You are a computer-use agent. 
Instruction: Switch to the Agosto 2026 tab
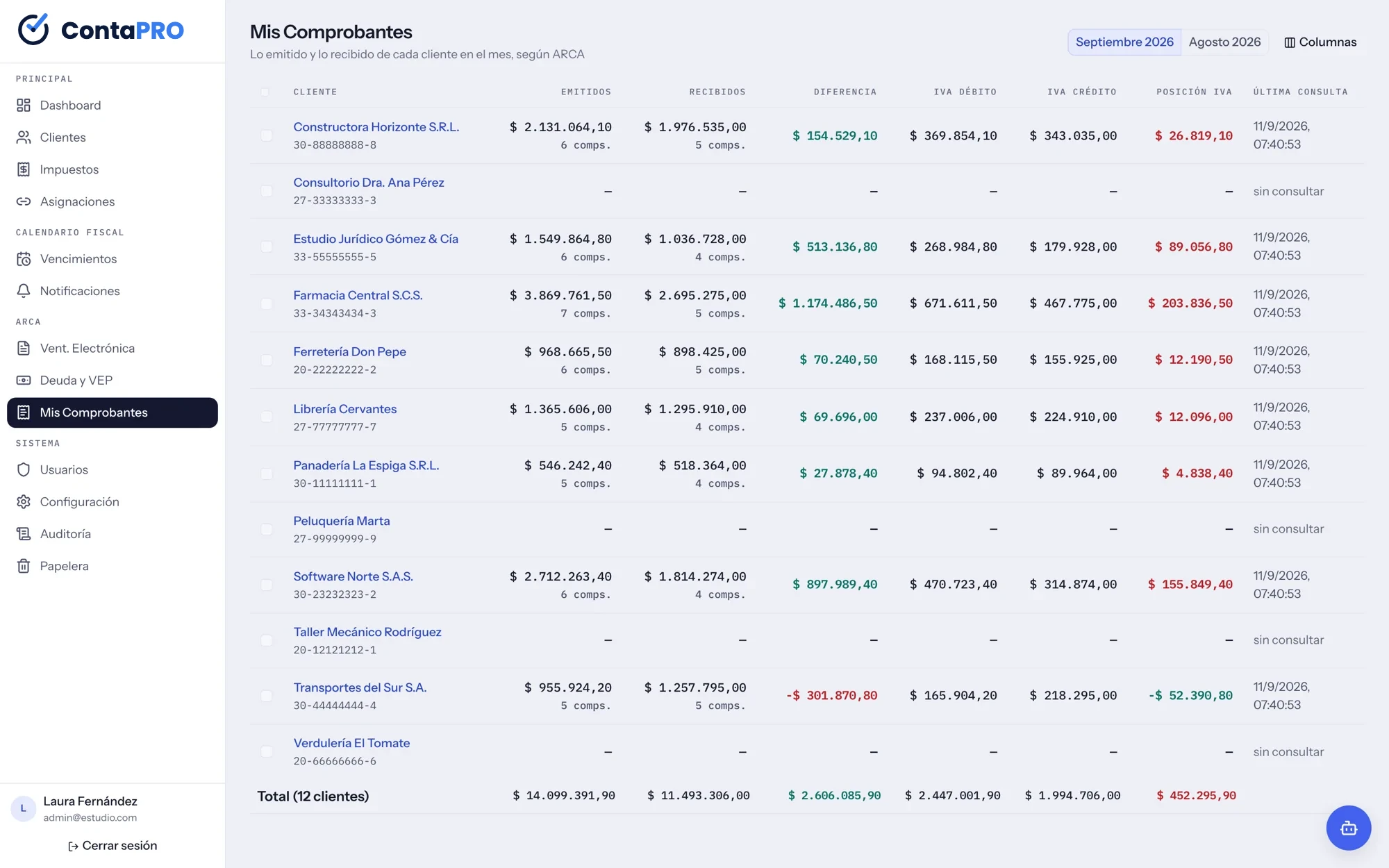(1224, 42)
